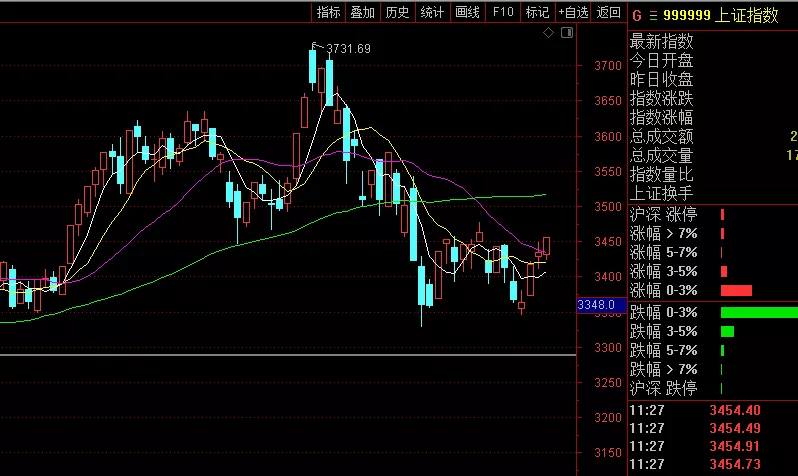Toggle the side panel layout icon
Image resolution: width=798 pixels, height=476 pixels.
point(567,33)
